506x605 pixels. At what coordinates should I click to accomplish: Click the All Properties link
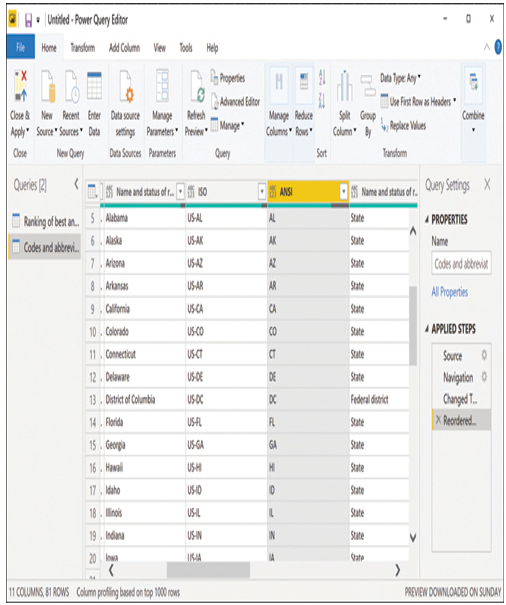tap(450, 292)
